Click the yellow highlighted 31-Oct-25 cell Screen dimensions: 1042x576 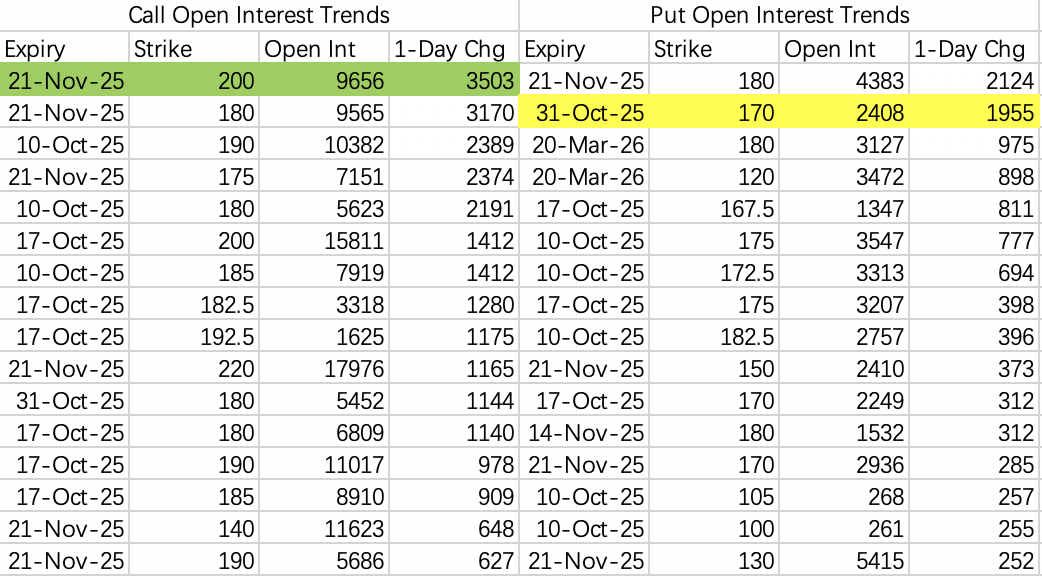coord(587,113)
